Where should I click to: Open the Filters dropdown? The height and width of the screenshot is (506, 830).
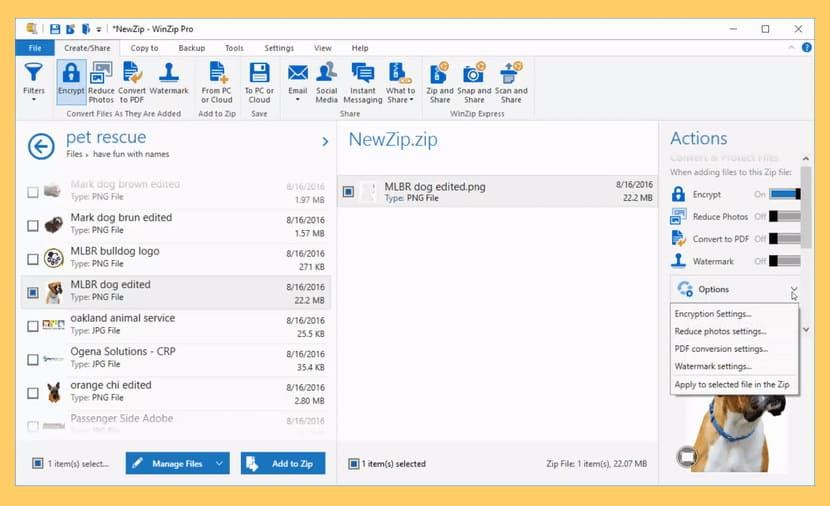(x=34, y=81)
